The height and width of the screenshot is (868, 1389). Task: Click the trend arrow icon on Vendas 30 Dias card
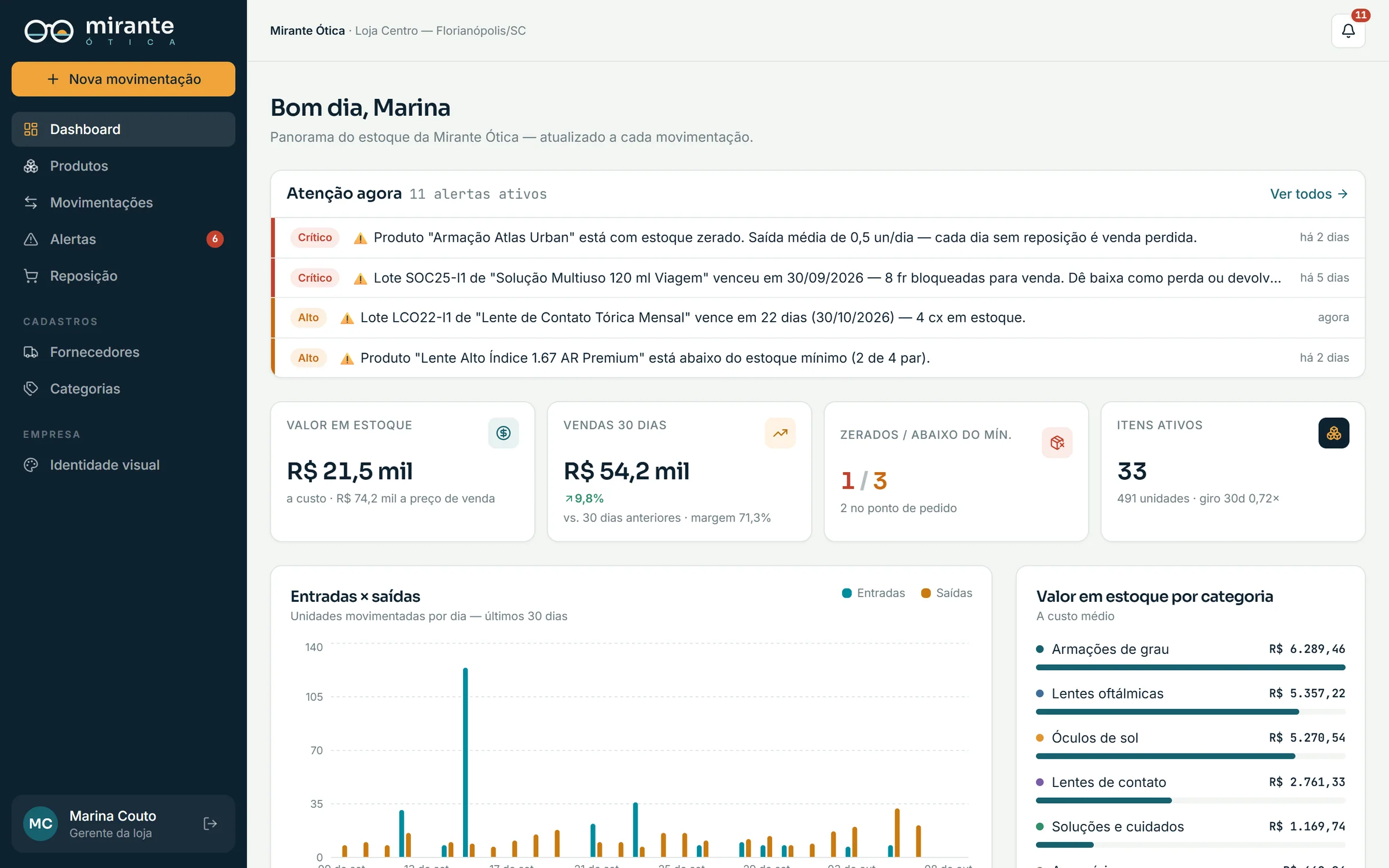click(x=780, y=433)
